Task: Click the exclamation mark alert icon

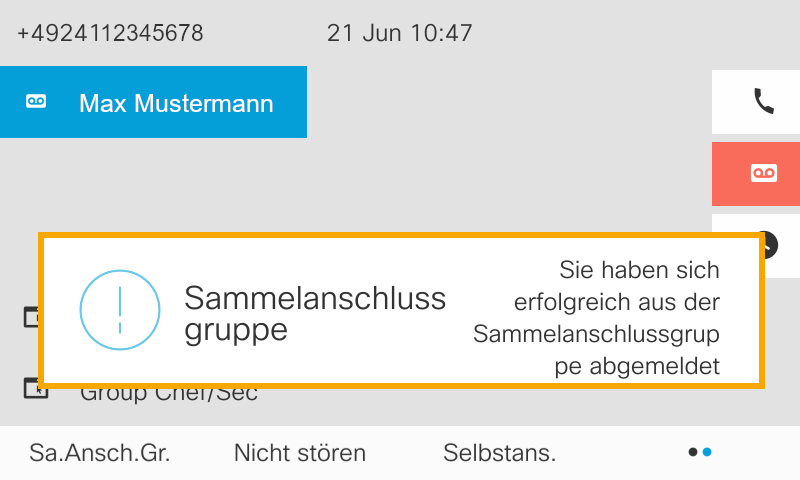Action: (x=120, y=310)
